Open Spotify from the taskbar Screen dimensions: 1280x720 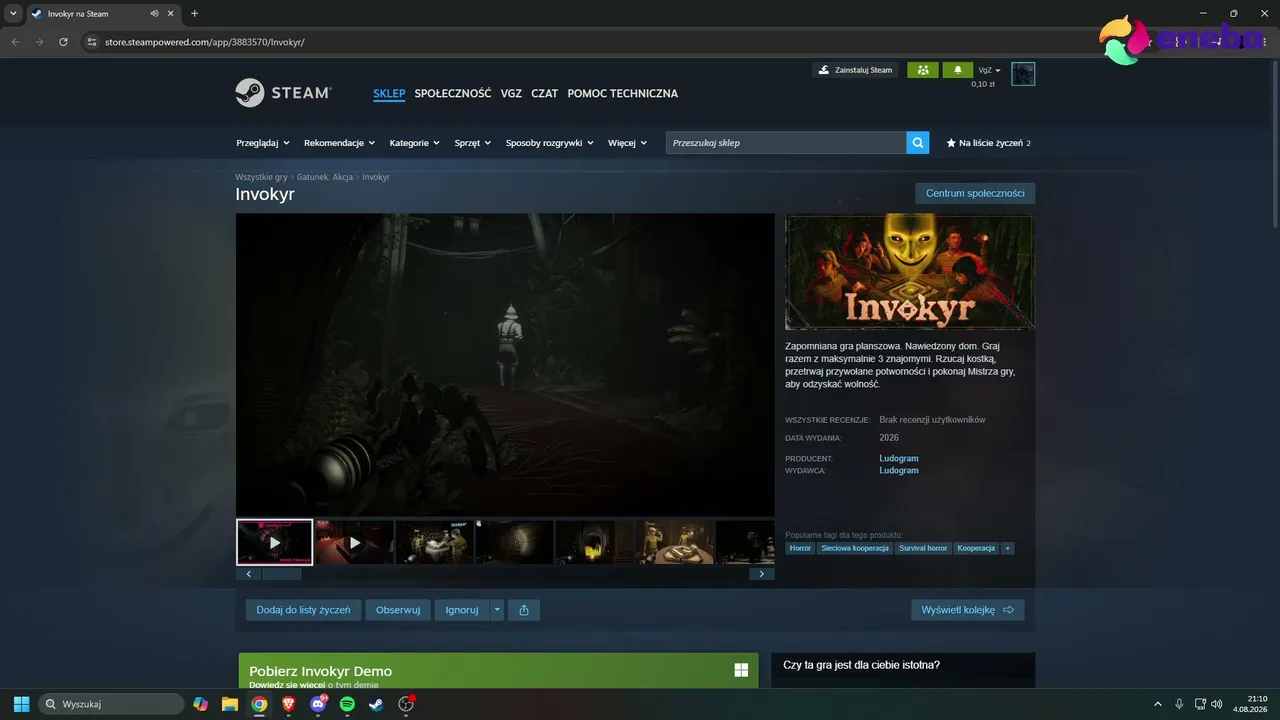point(347,704)
